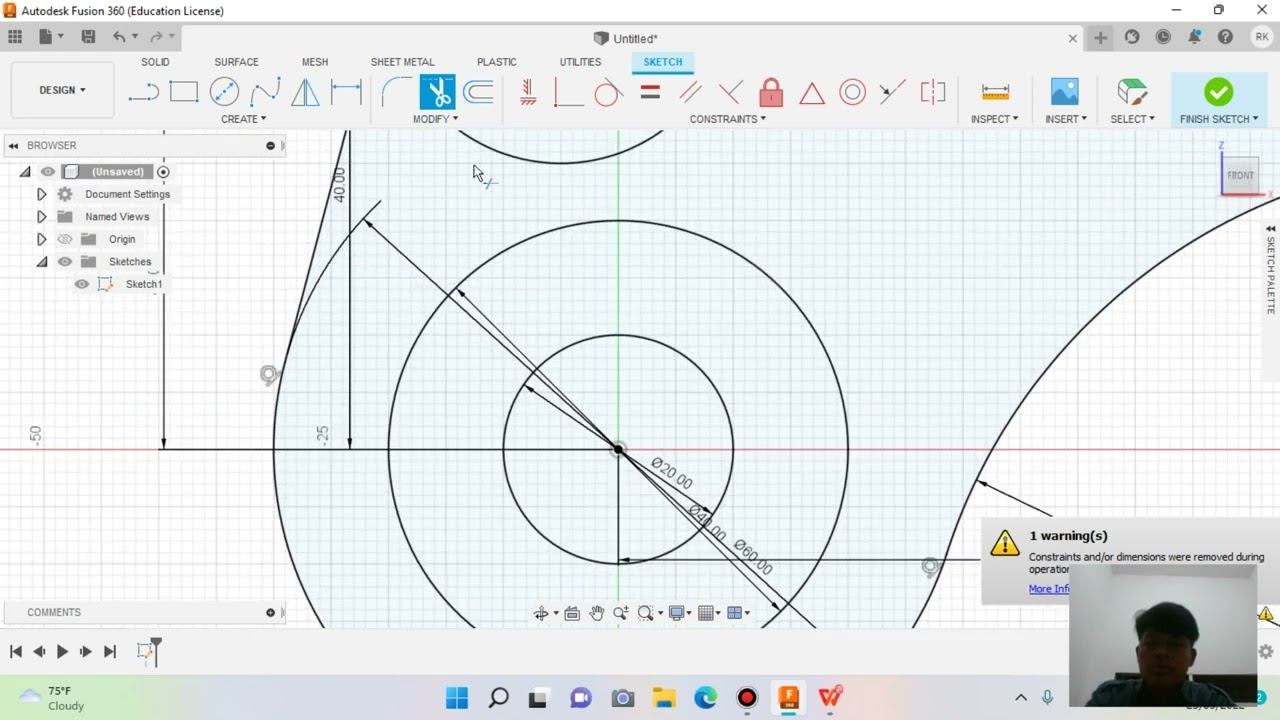Open the MODIFY dropdown menu
Screen dimensions: 1280x720
435,119
